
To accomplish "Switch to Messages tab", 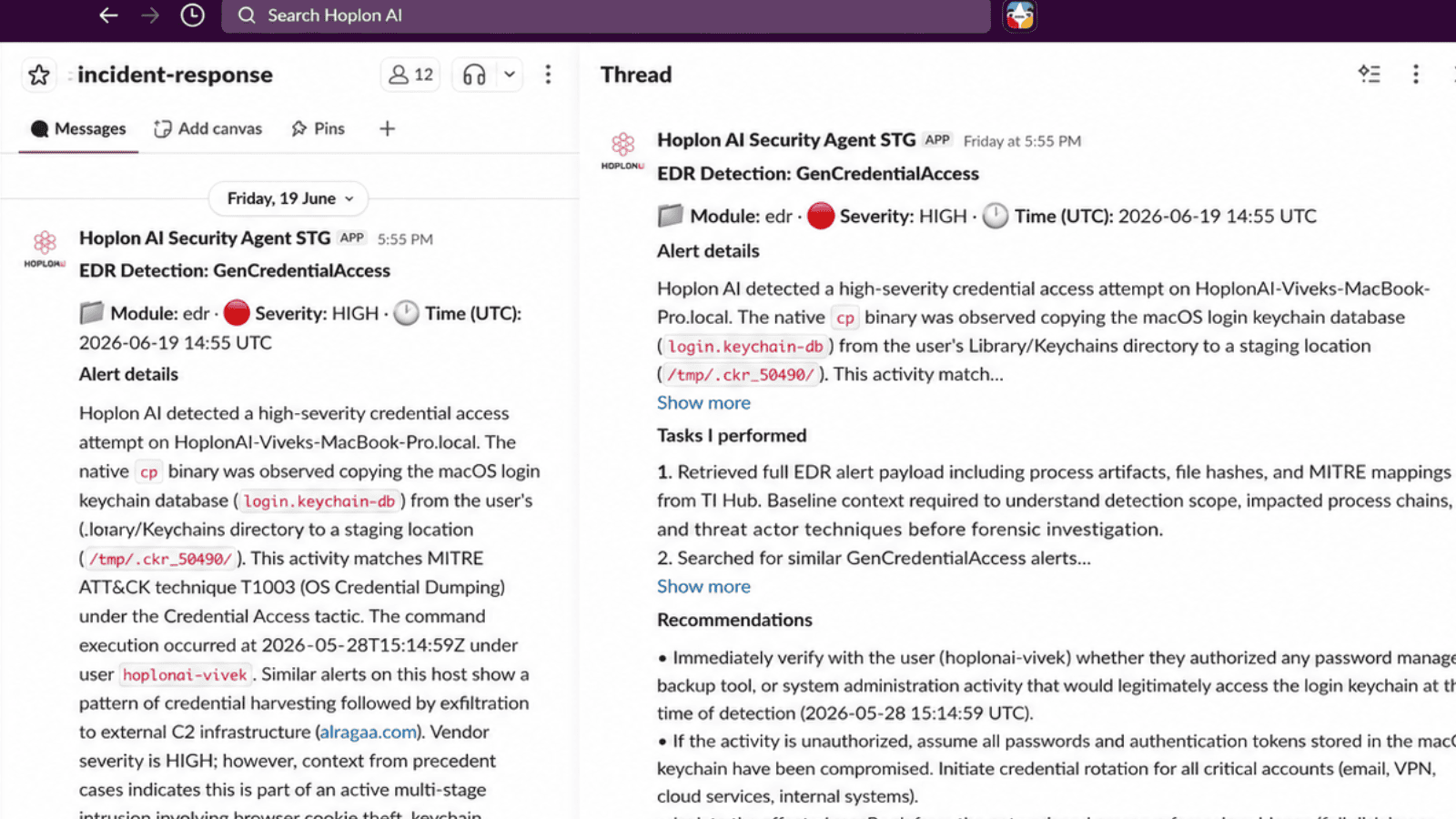I will [78, 129].
